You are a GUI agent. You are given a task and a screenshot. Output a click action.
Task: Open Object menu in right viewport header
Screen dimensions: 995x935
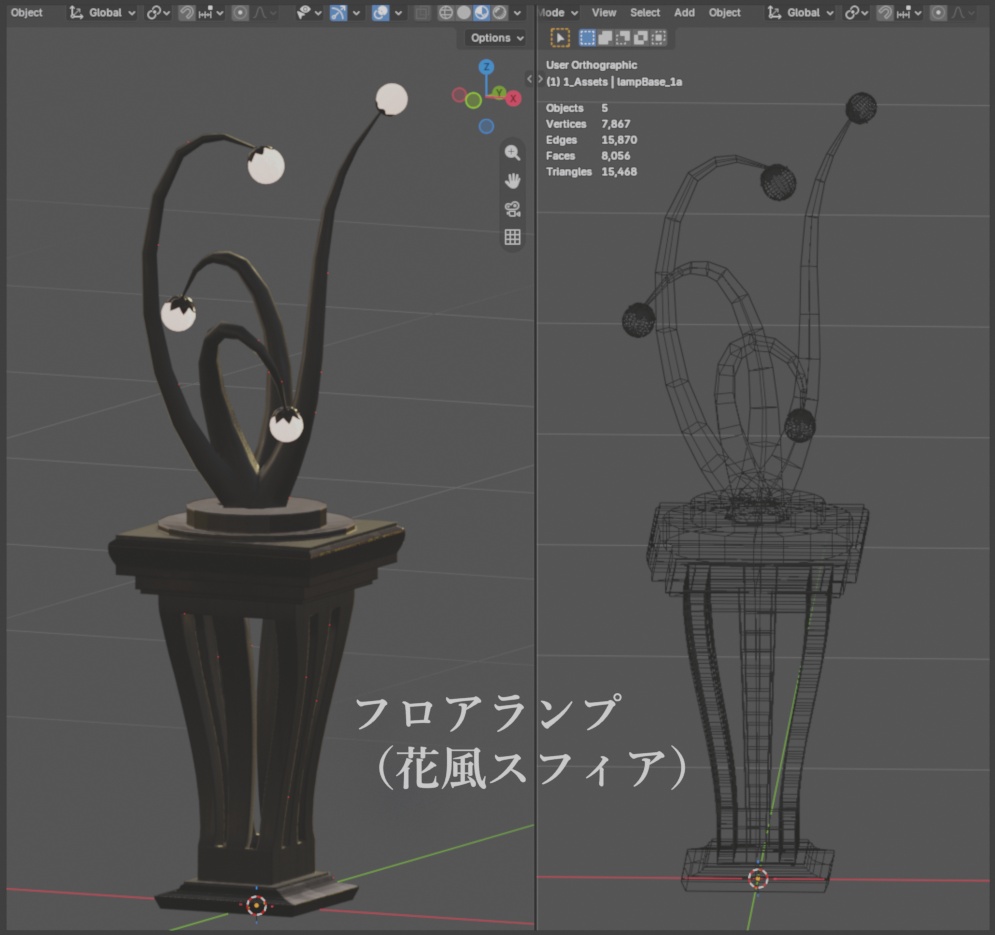(725, 13)
